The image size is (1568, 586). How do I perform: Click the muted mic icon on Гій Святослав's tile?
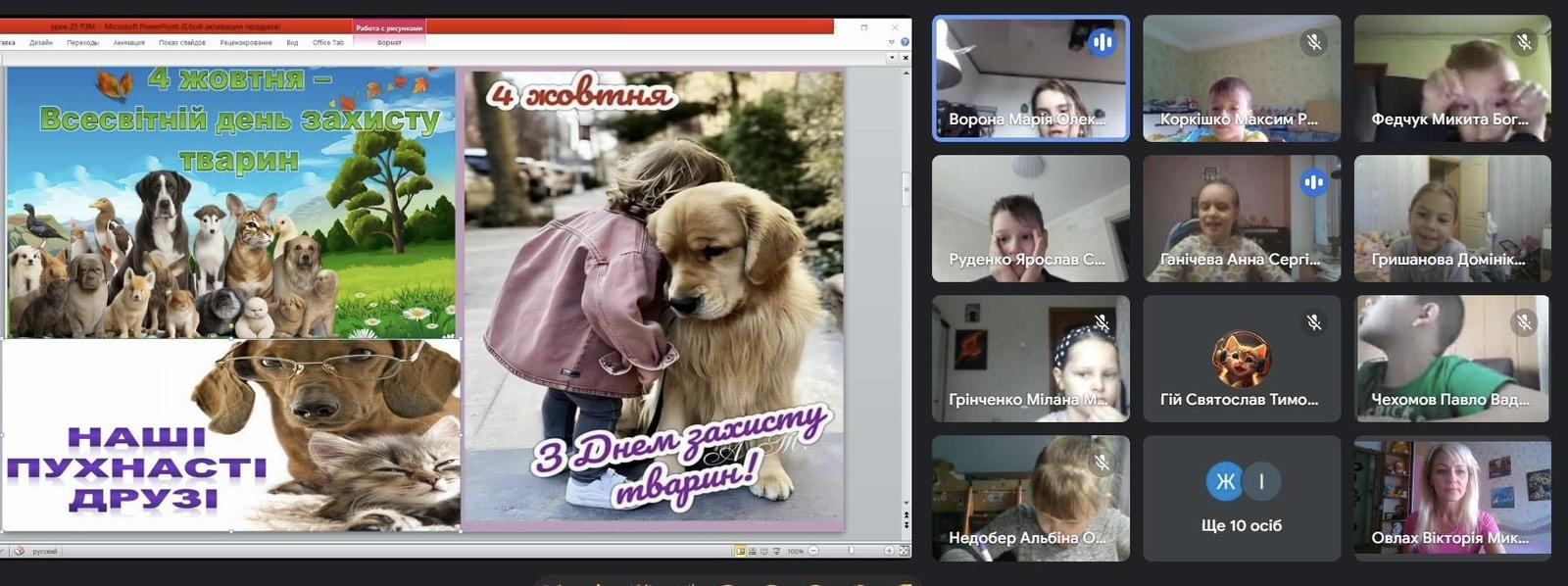(x=1314, y=322)
